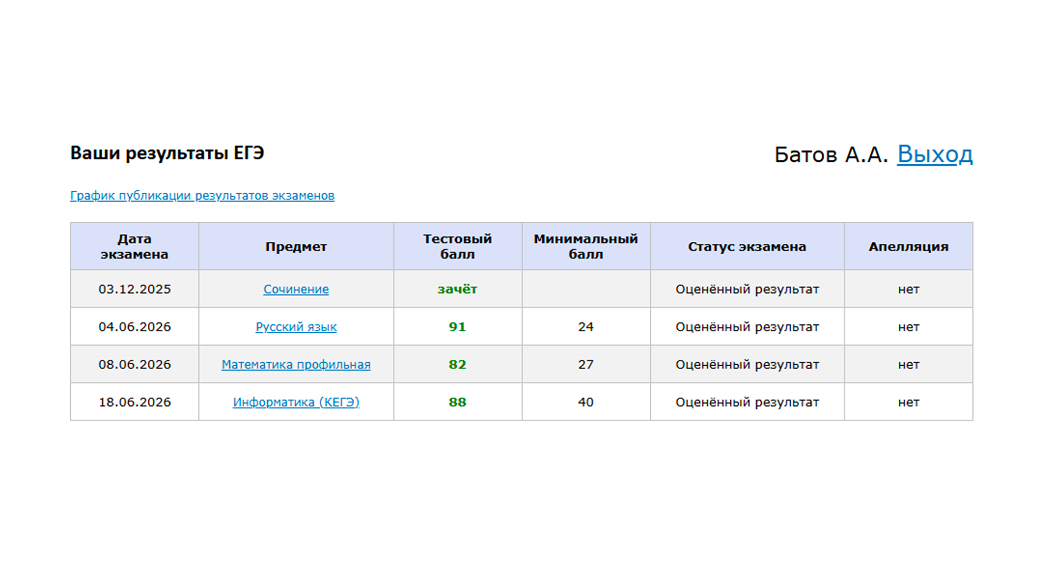Select the Ваши результаты ЕГЭ heading
Screen dimensions: 1040x562
click(167, 153)
